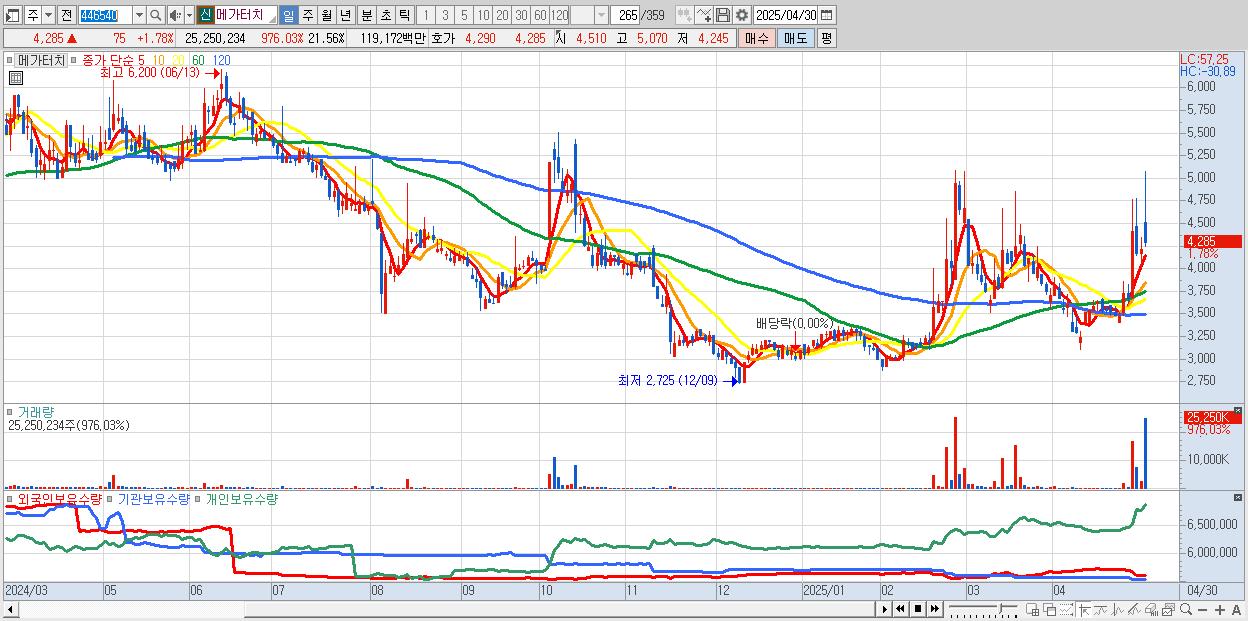Switch to 년 yearly chart period
The image size is (1248, 621).
click(x=345, y=15)
